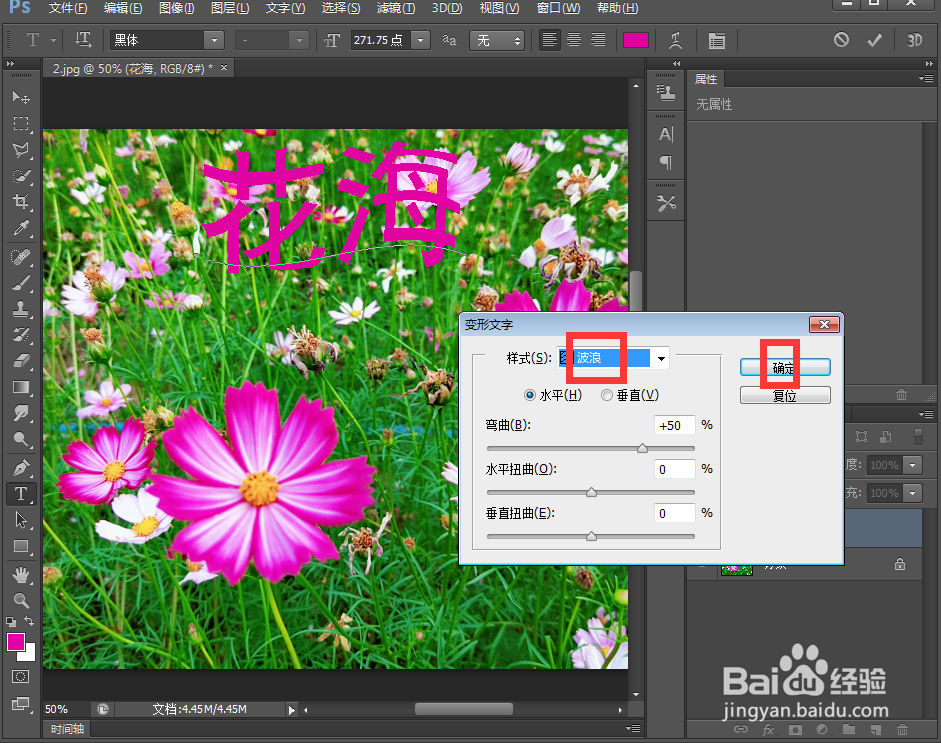
Task: Select the Move tool
Action: pos(21,97)
